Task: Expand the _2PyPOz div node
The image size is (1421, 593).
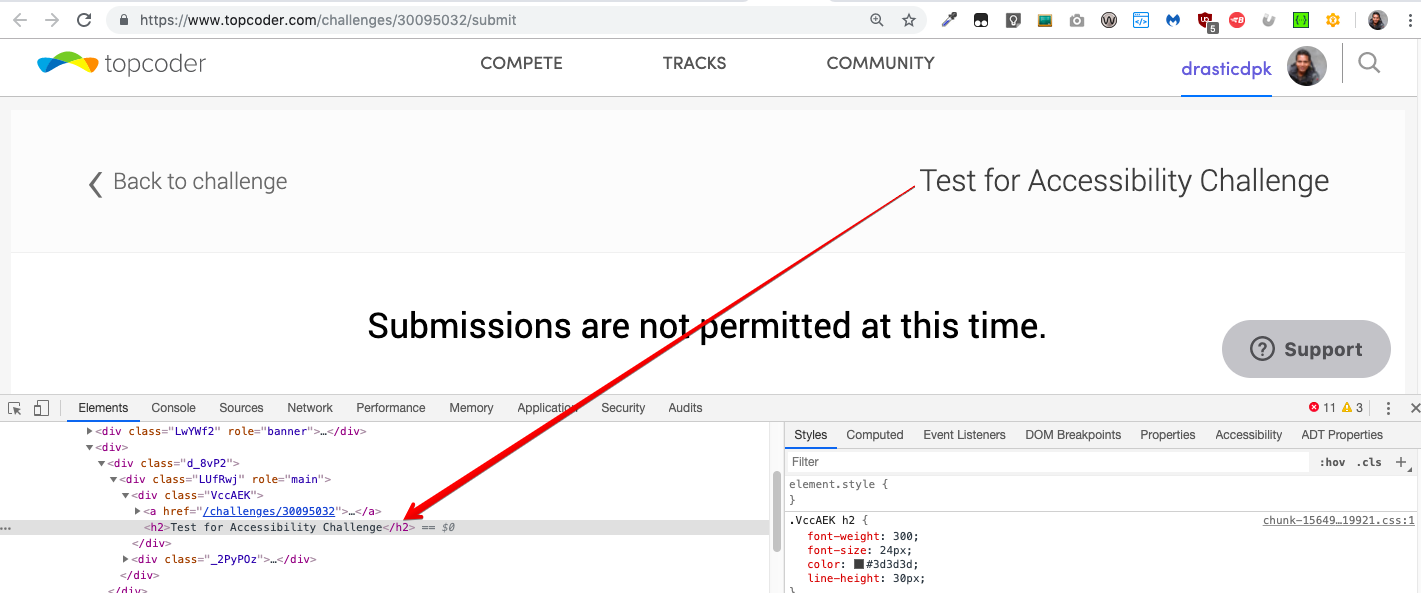Action: pyautogui.click(x=125, y=559)
